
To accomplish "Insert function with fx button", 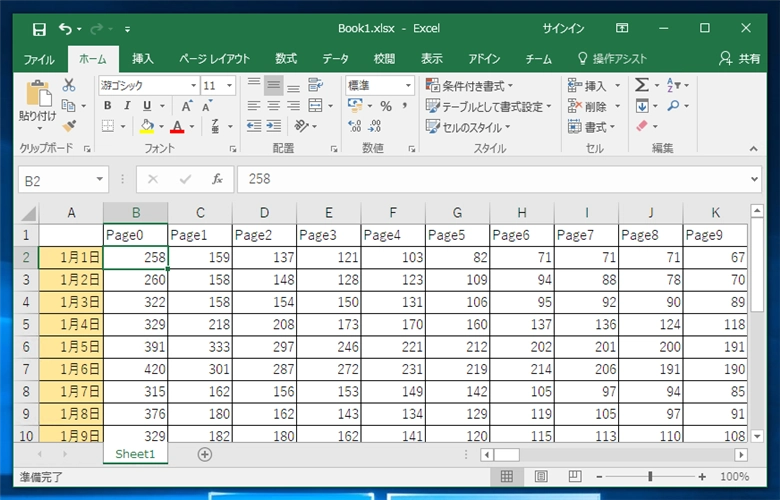I will click(x=217, y=179).
